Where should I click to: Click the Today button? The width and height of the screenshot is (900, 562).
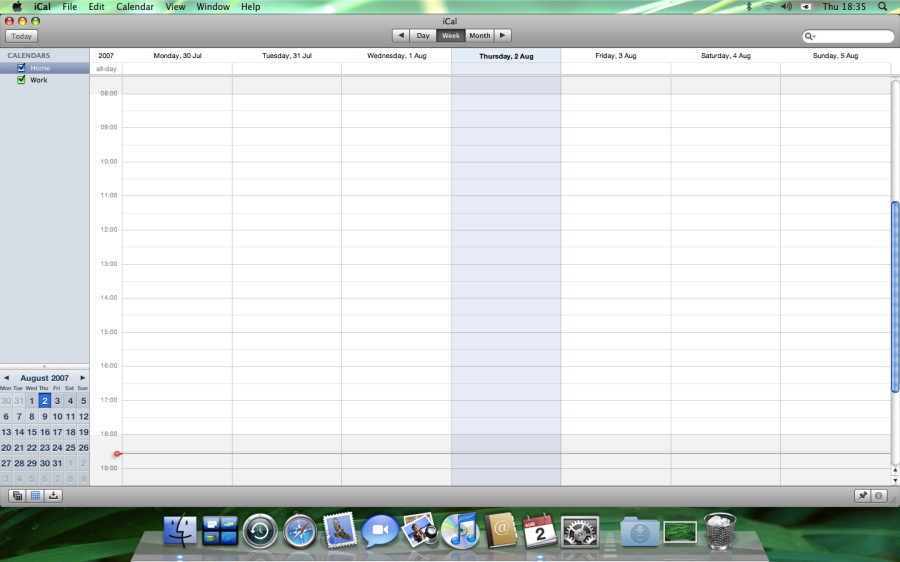(21, 36)
